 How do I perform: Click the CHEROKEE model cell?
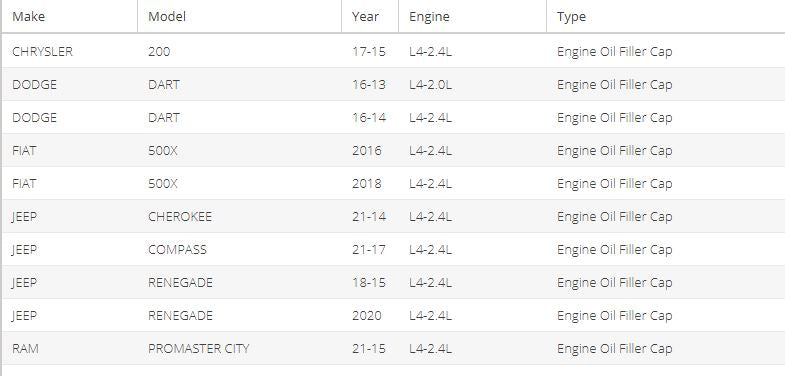pyautogui.click(x=180, y=216)
